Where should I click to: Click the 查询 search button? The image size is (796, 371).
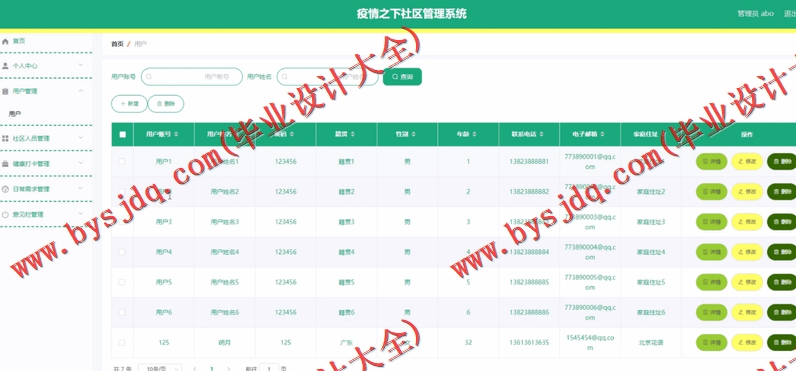tap(402, 77)
